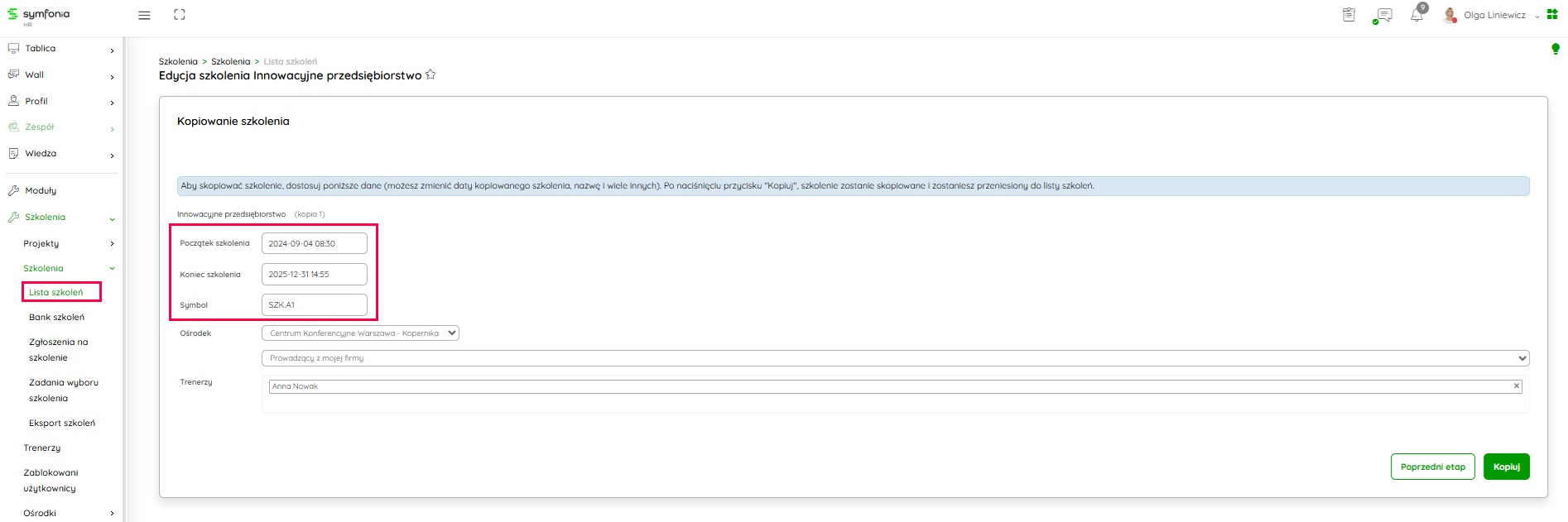Viewport: 1568px width, 522px height.
Task: Enter fullscreen mode via the frame icon
Action: (180, 15)
